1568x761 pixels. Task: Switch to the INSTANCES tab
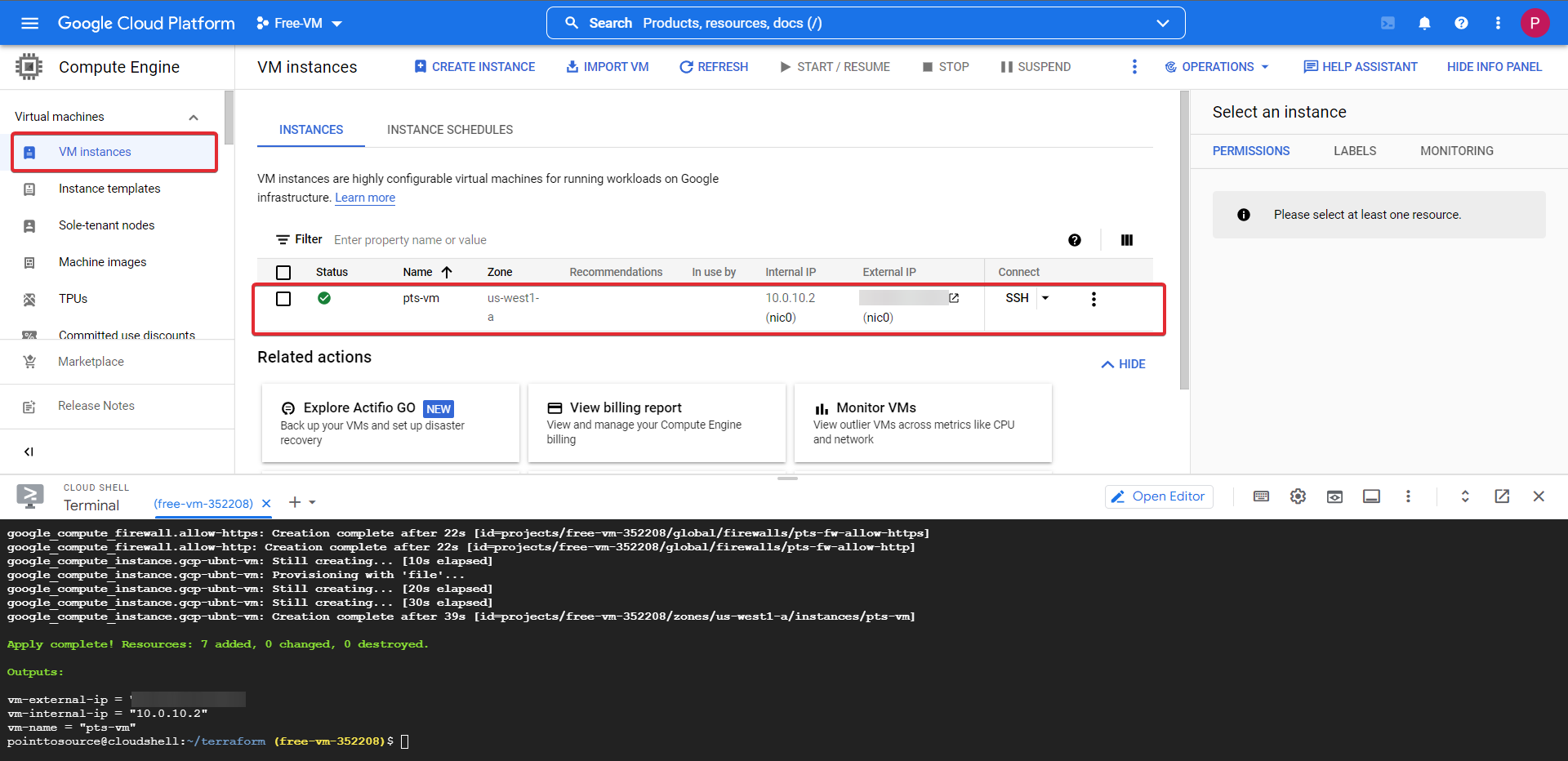click(x=311, y=130)
